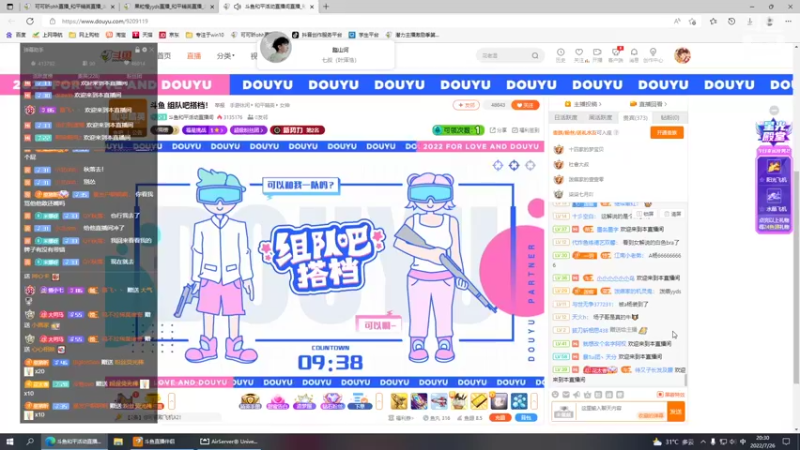Select the fourth ranking tab with (0)
The height and width of the screenshot is (450, 800).
(669, 117)
